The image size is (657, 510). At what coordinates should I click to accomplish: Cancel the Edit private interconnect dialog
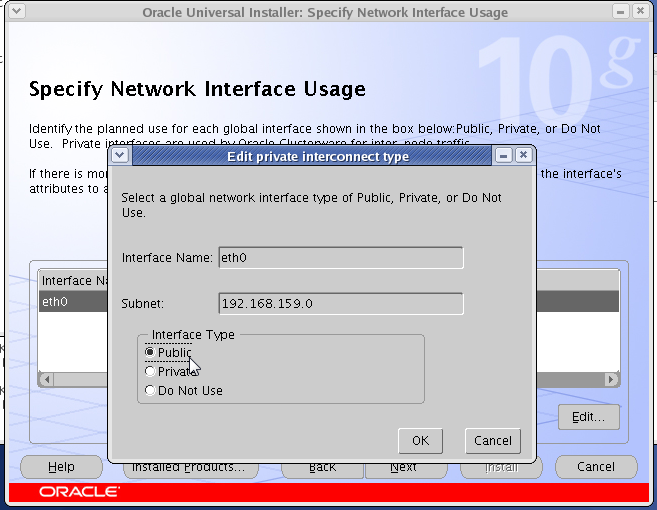[493, 440]
